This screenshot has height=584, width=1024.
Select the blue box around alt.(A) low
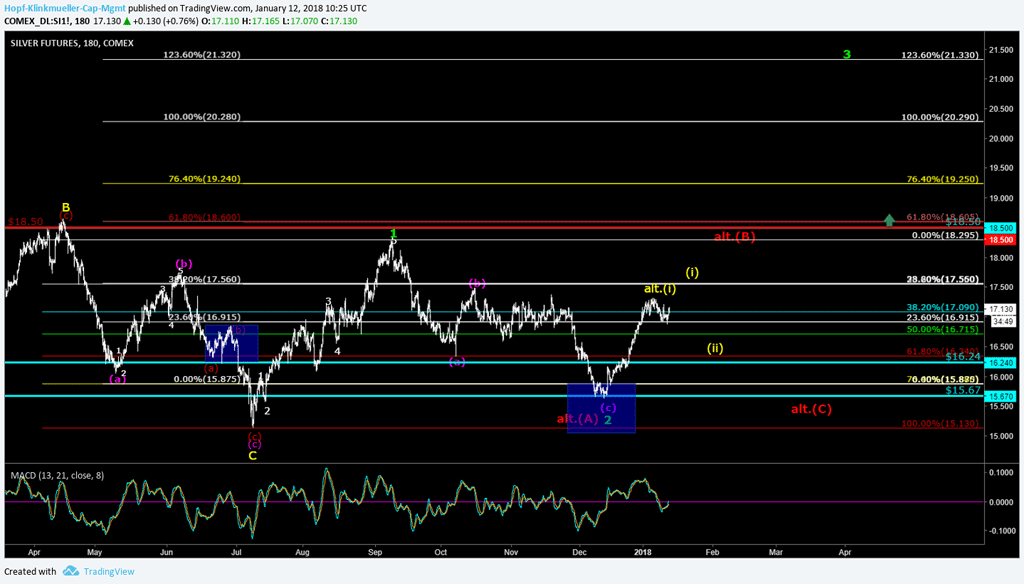tap(600, 408)
